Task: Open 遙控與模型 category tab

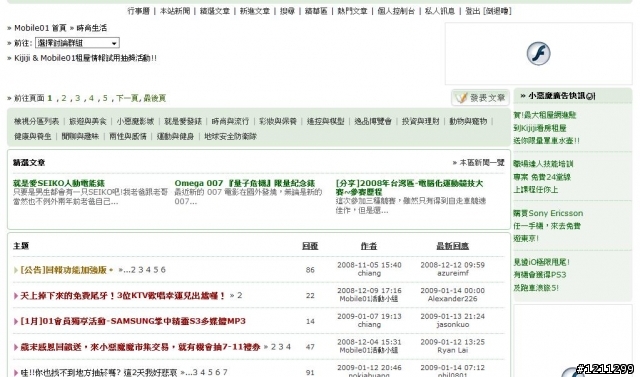Action: click(x=325, y=121)
